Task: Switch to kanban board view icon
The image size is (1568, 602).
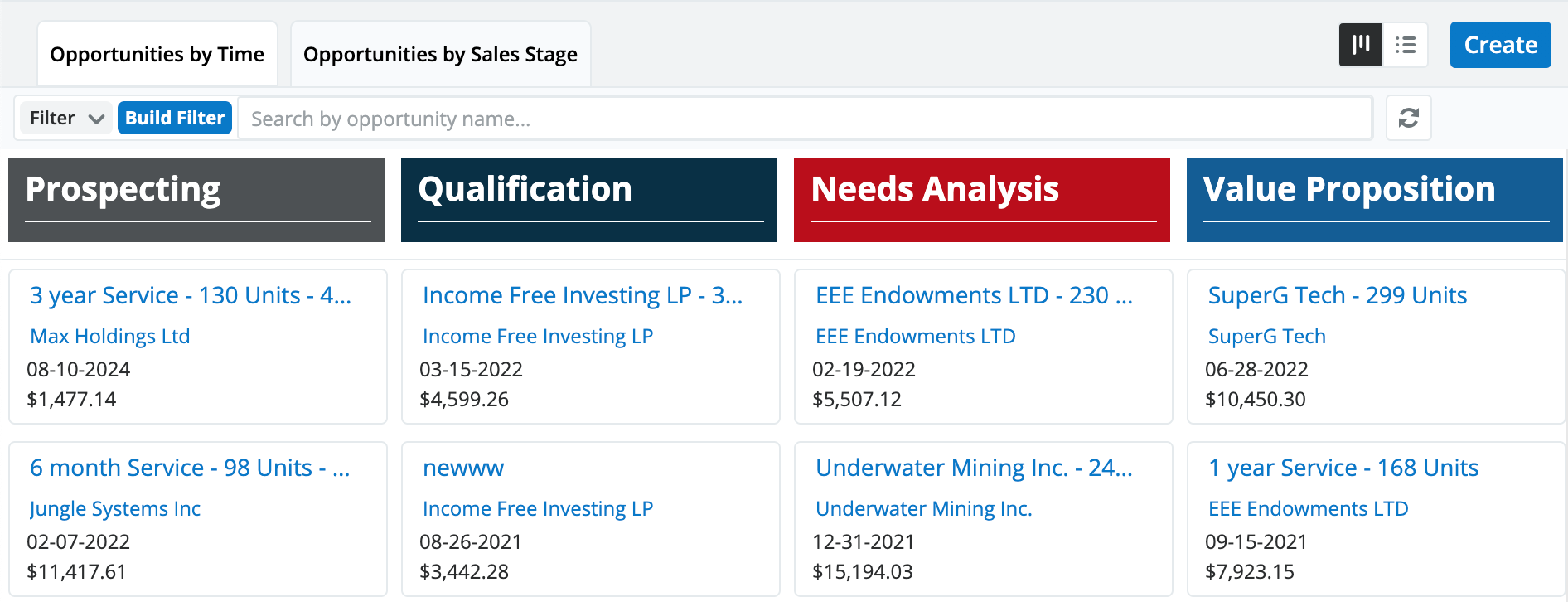Action: click(1361, 45)
